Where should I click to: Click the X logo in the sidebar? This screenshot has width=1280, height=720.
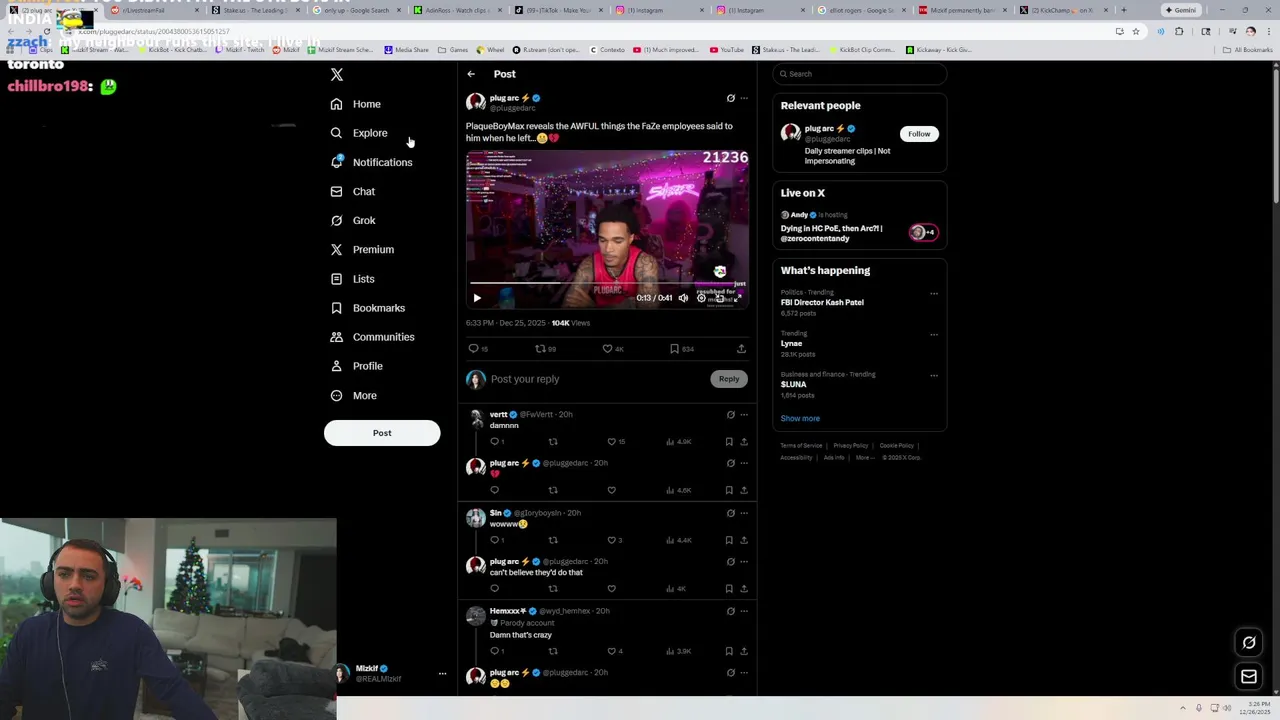coord(337,75)
